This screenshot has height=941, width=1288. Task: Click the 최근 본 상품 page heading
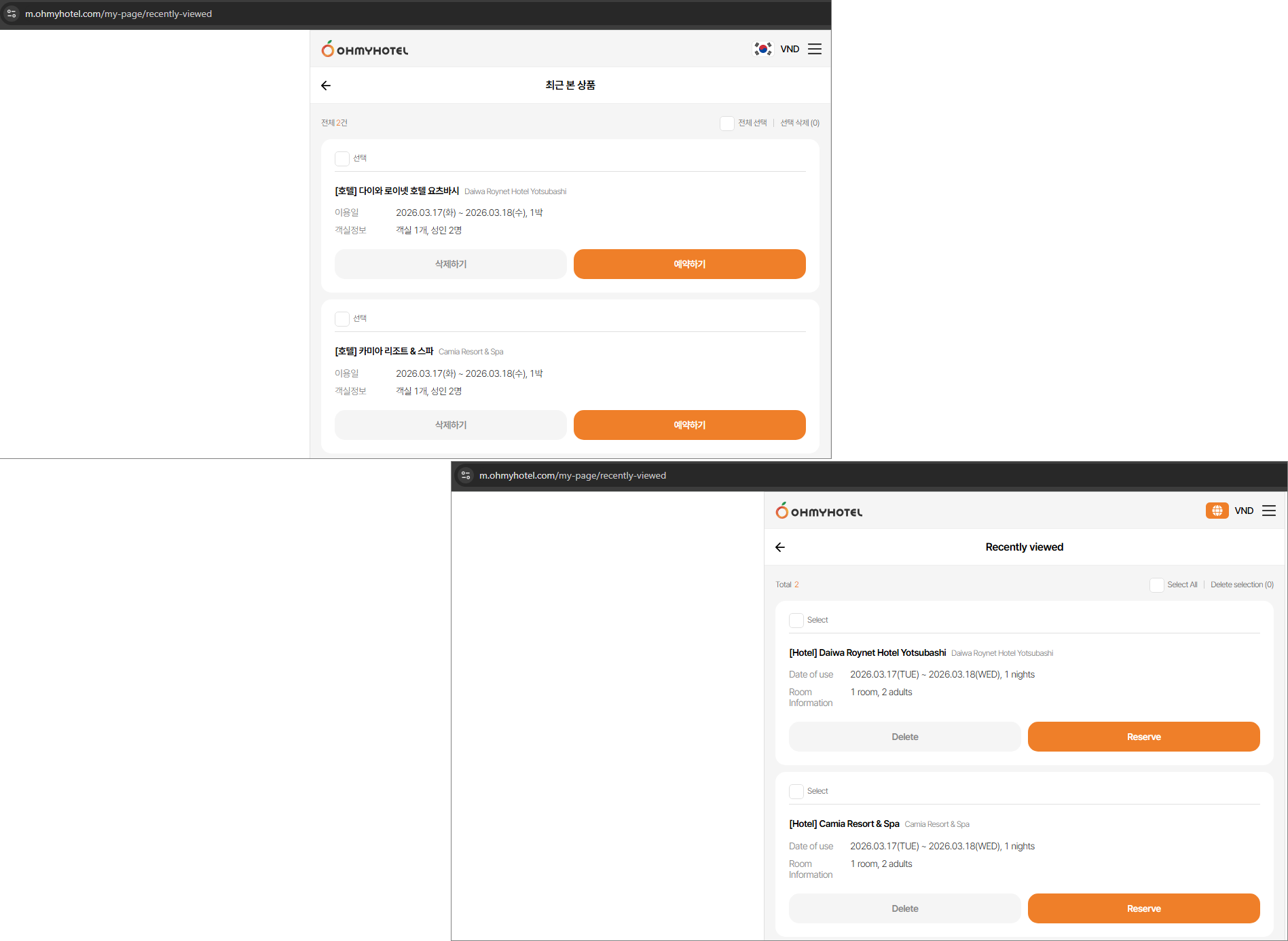point(570,85)
